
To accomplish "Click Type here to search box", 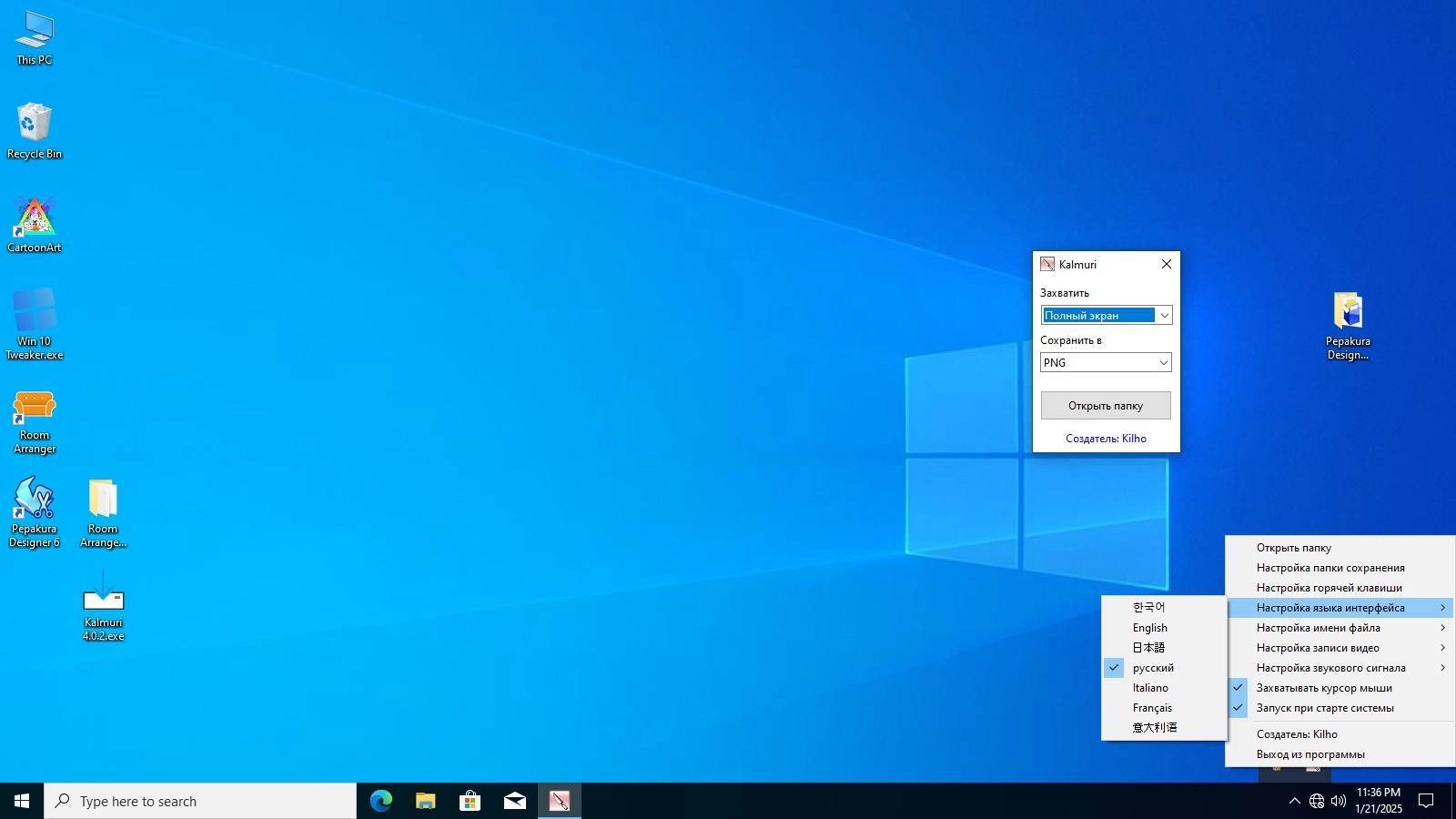I will tap(200, 801).
